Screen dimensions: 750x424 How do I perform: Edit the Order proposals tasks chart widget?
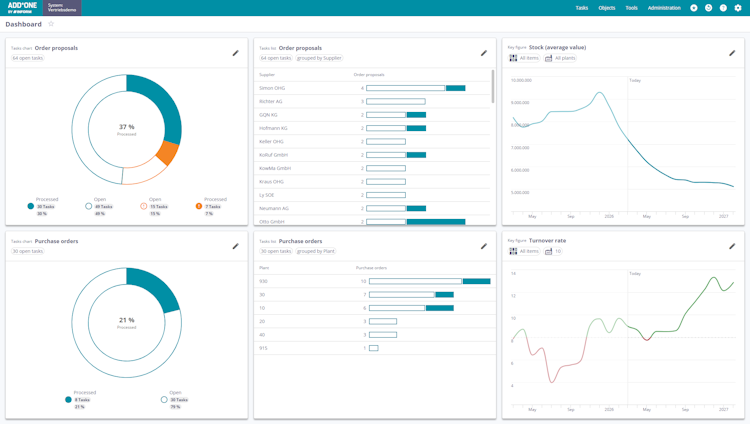pos(235,53)
